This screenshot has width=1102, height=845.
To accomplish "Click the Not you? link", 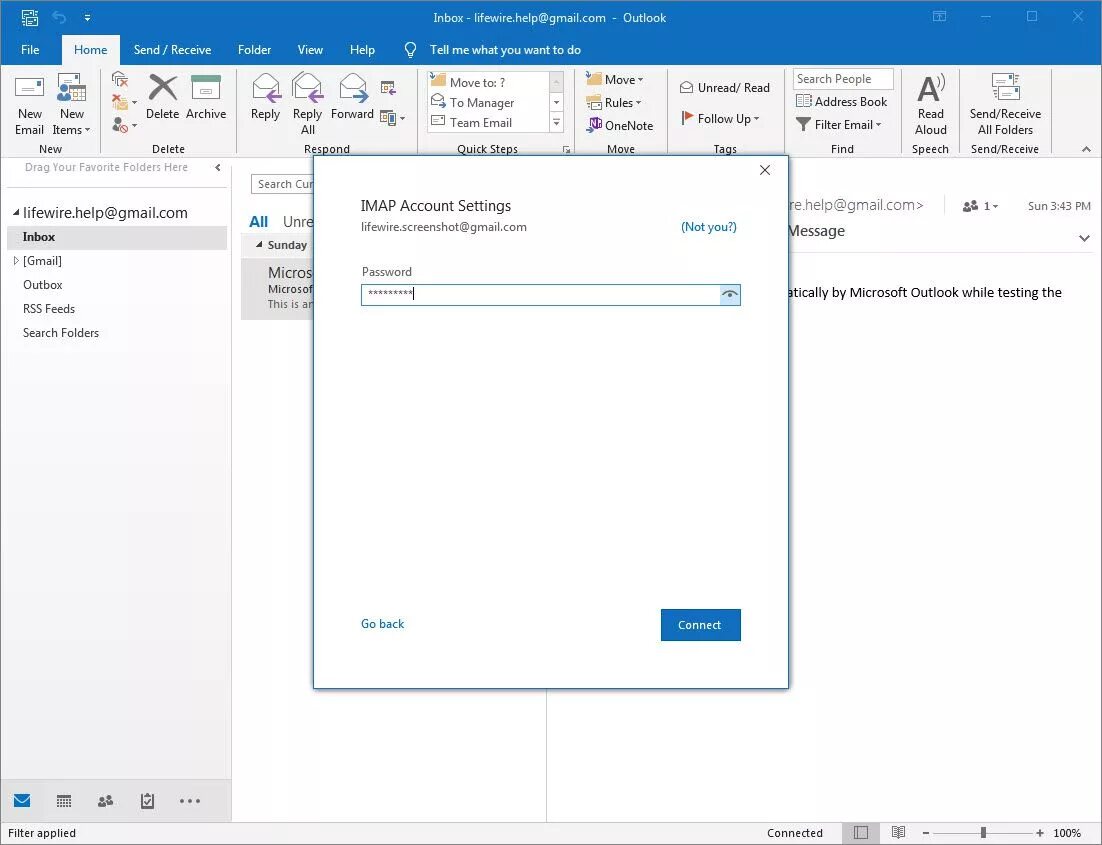I will 708,226.
